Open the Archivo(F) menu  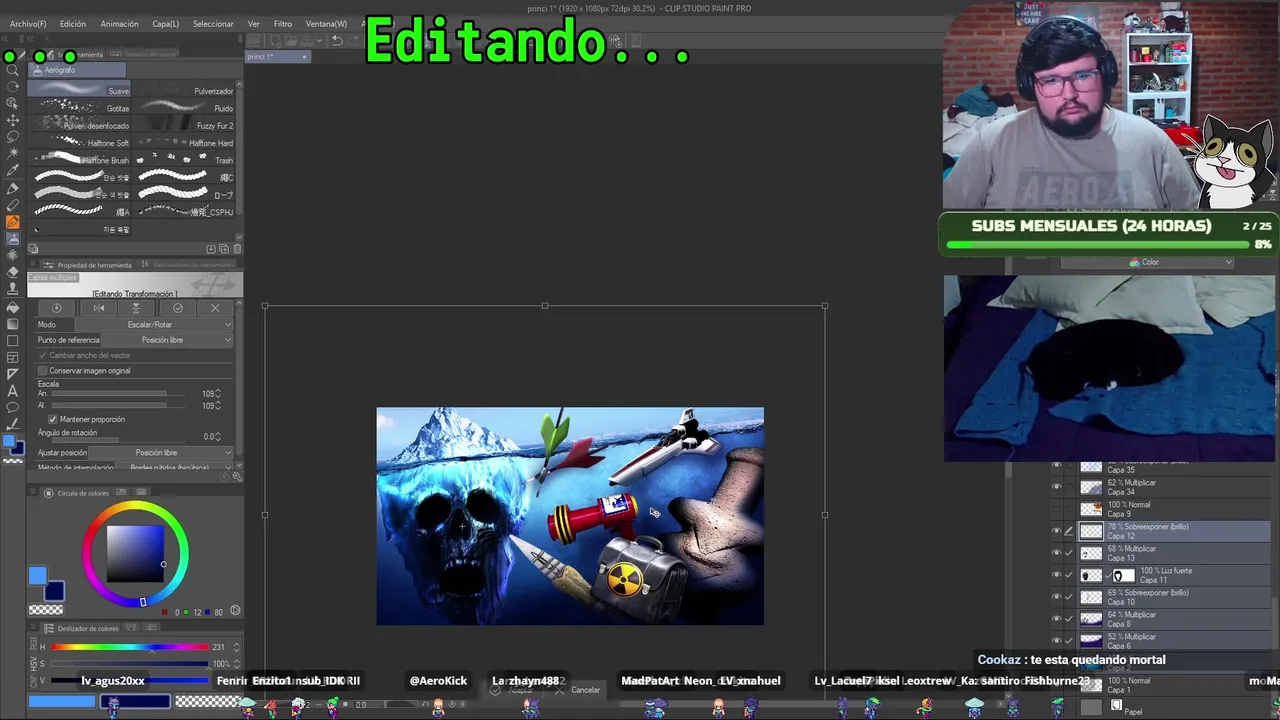pyautogui.click(x=27, y=24)
